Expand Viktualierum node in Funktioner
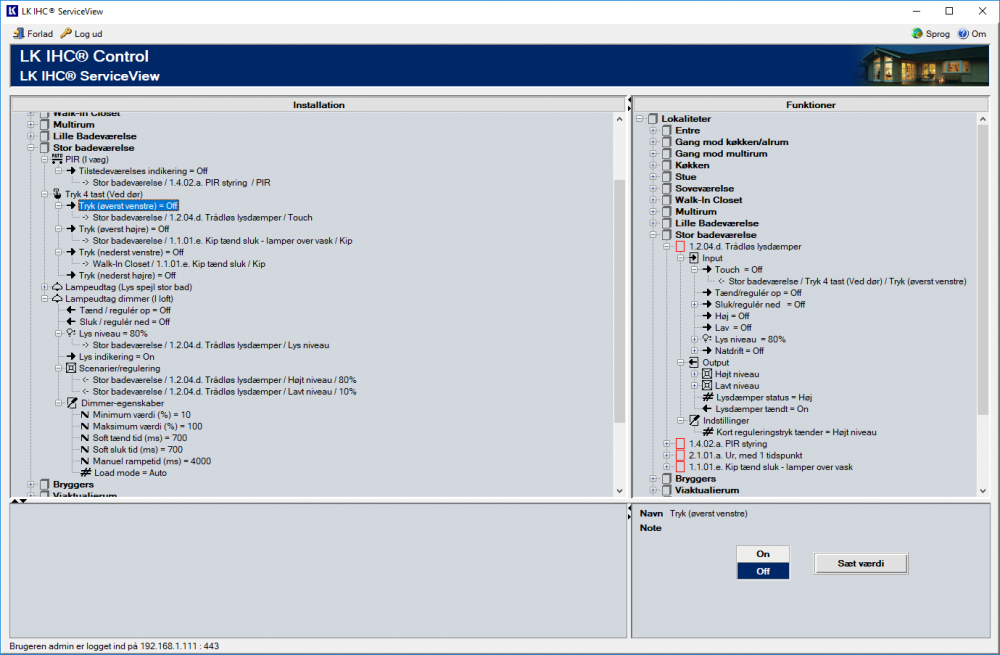This screenshot has height=655, width=1000. click(653, 490)
